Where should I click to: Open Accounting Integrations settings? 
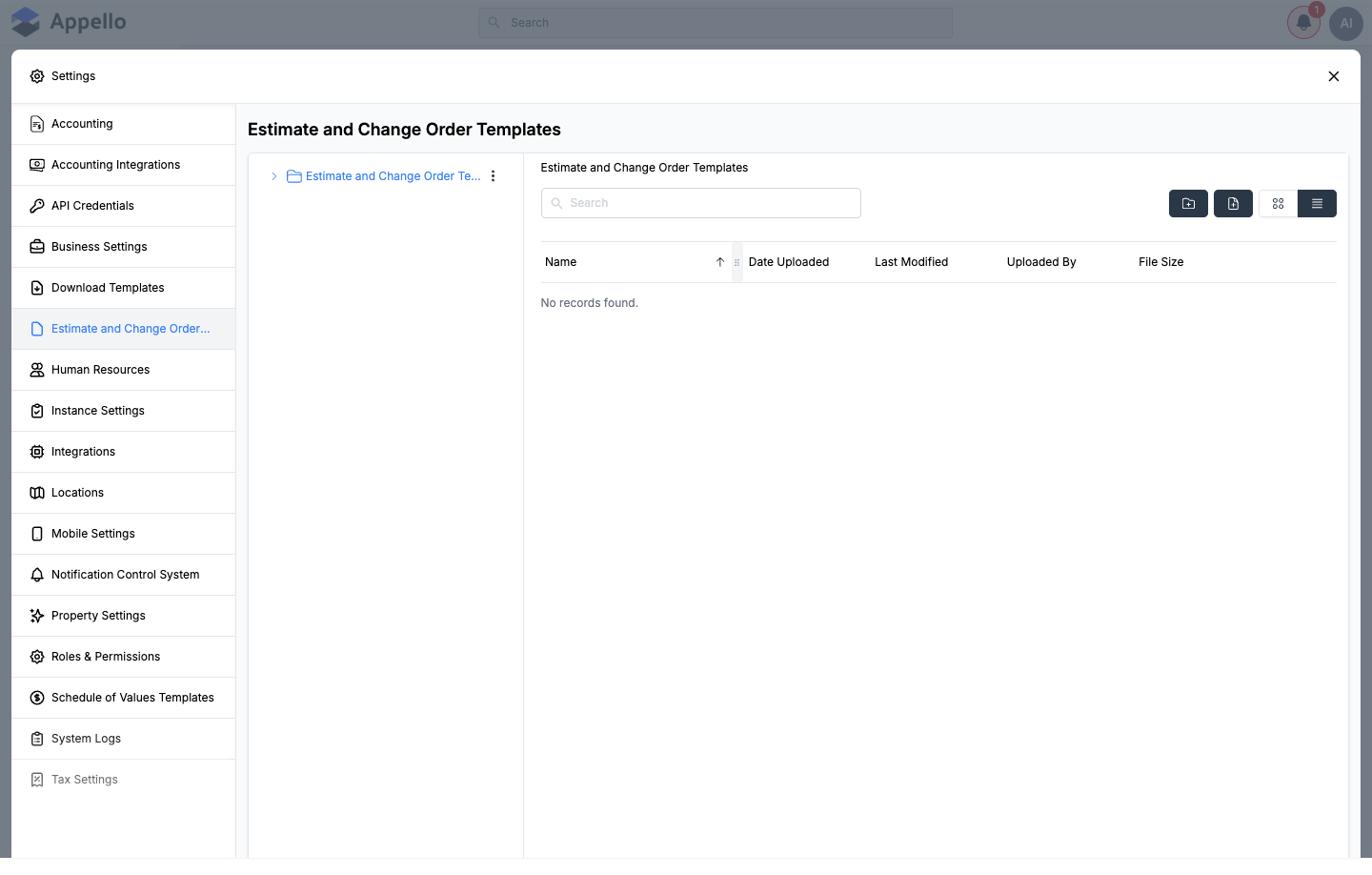click(124, 165)
